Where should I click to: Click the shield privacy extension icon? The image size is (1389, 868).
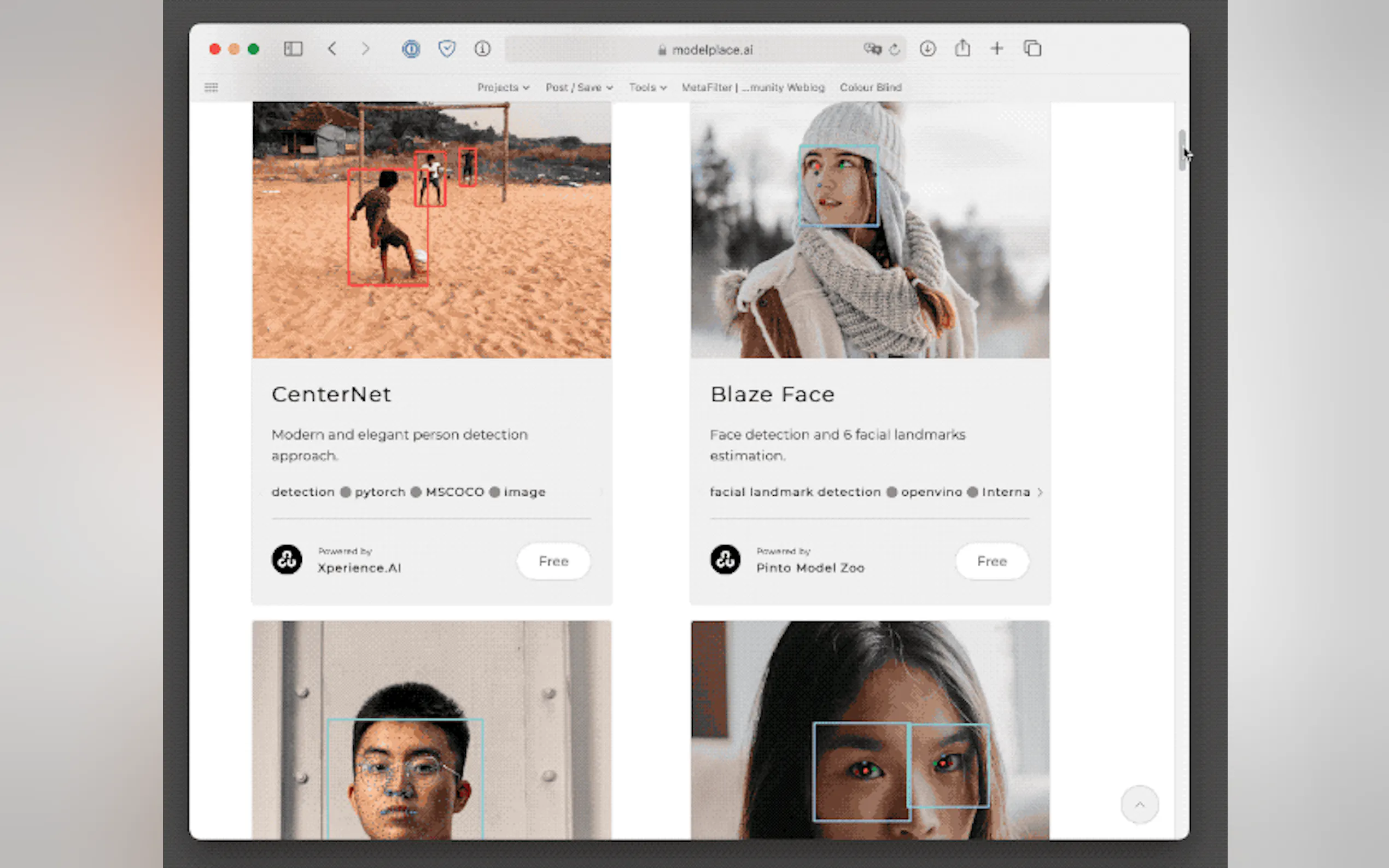pos(447,49)
